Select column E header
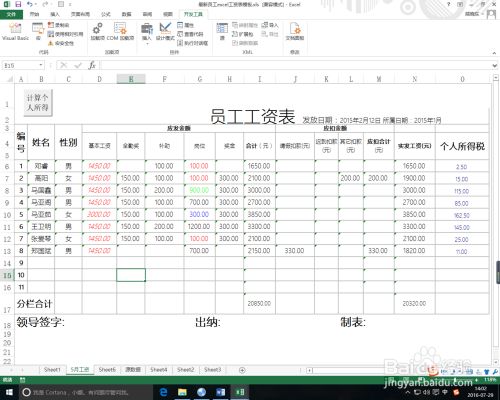The width and height of the screenshot is (500, 400). [x=131, y=79]
